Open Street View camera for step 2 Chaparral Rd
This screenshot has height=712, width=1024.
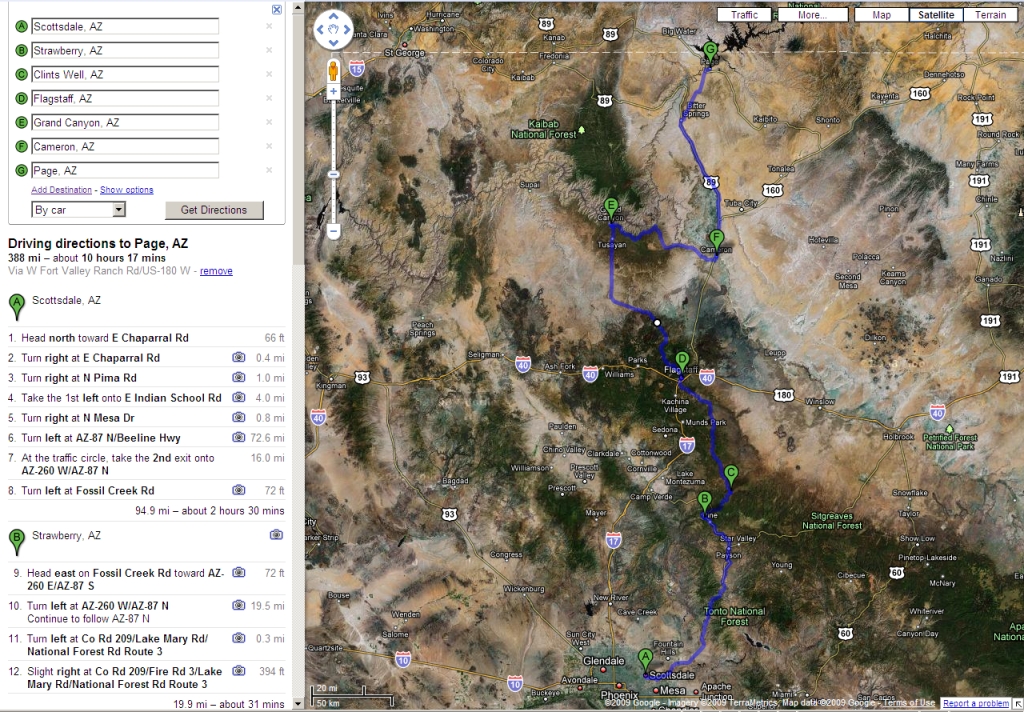(x=239, y=357)
